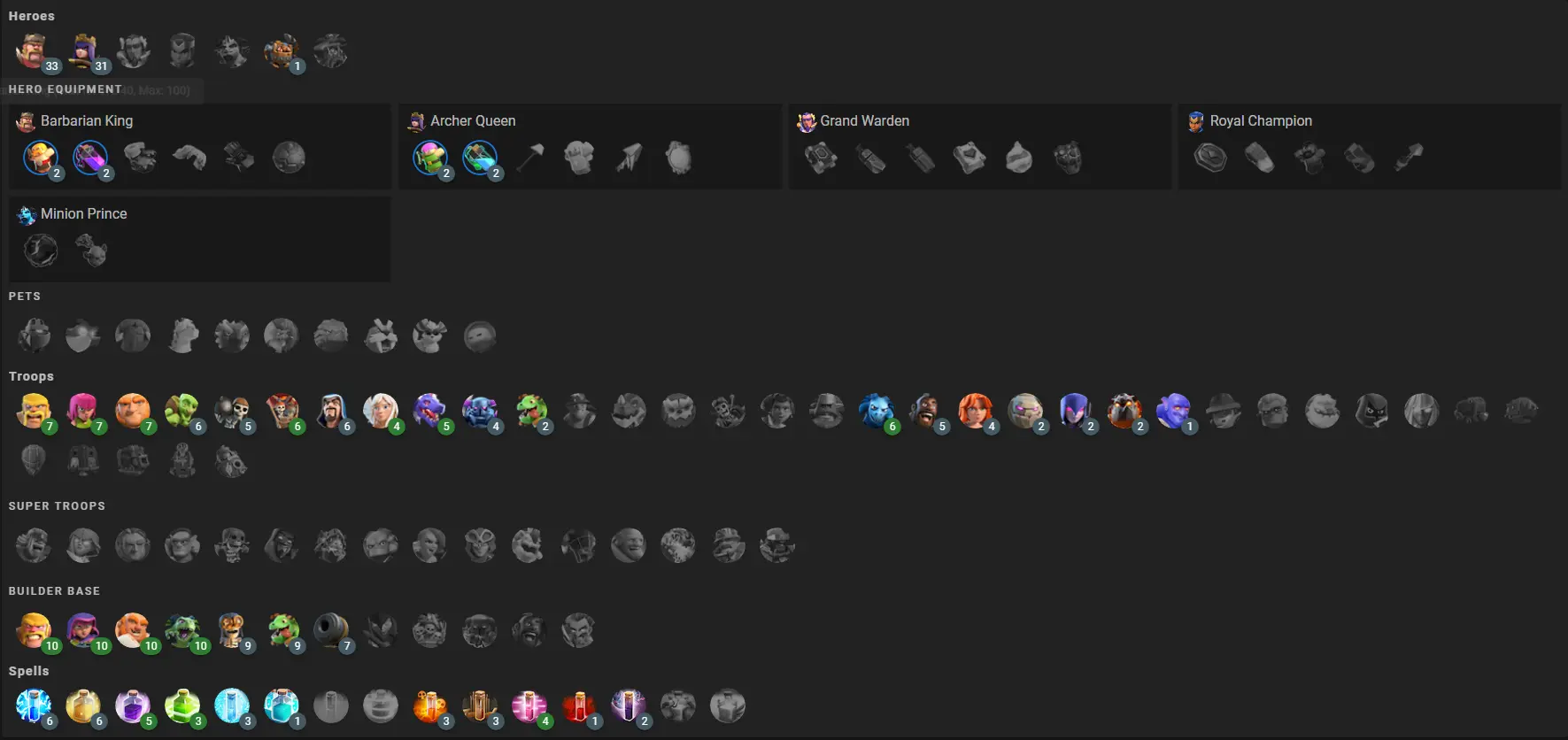
Task: Click the Royal Champion equipment panel title
Action: (x=1261, y=120)
